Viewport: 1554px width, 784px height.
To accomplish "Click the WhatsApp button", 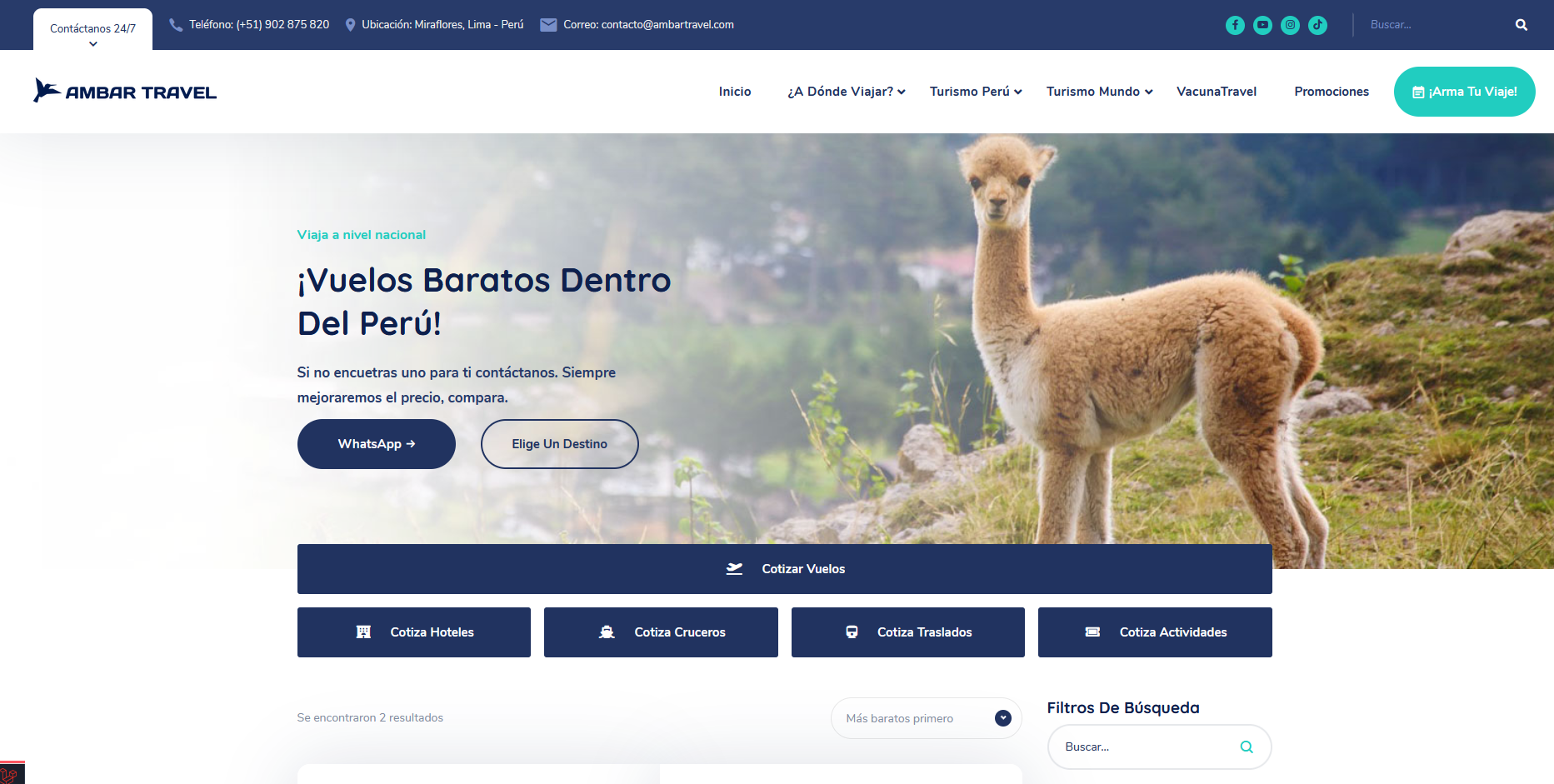I will tap(376, 444).
